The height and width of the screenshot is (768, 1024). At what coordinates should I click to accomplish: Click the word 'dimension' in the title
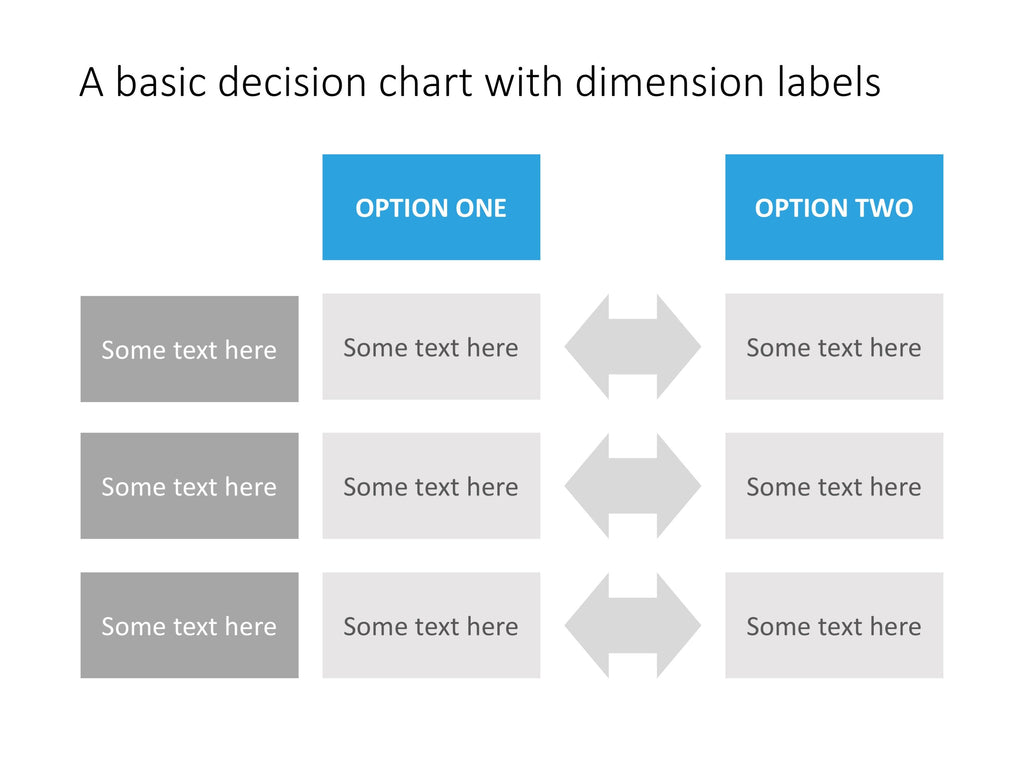(x=669, y=82)
